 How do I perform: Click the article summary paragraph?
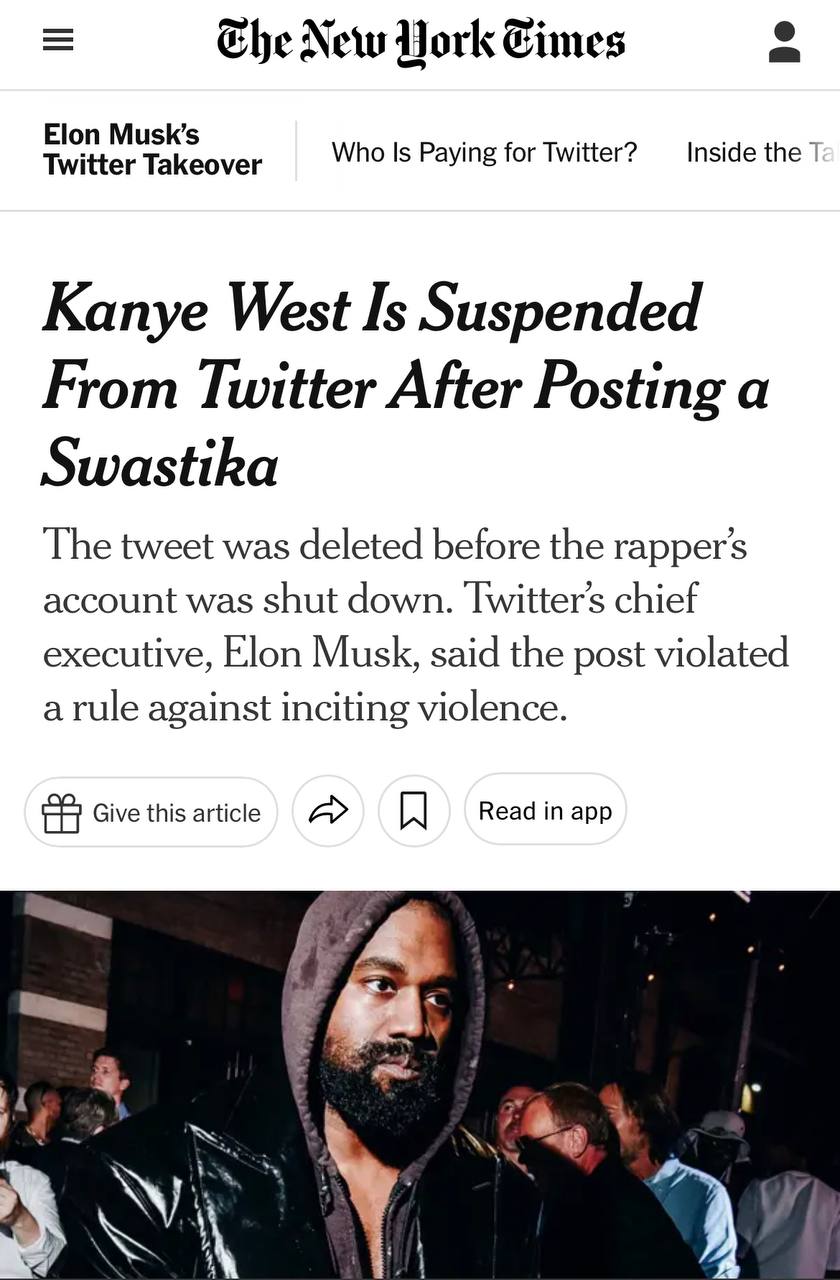tap(415, 626)
